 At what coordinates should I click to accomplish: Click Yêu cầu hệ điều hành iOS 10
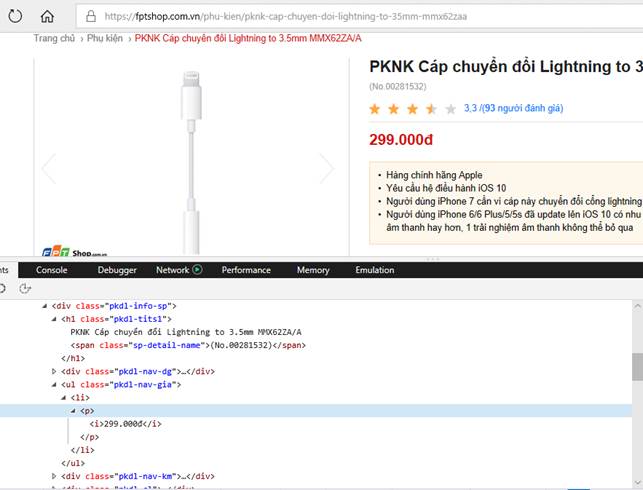446,188
